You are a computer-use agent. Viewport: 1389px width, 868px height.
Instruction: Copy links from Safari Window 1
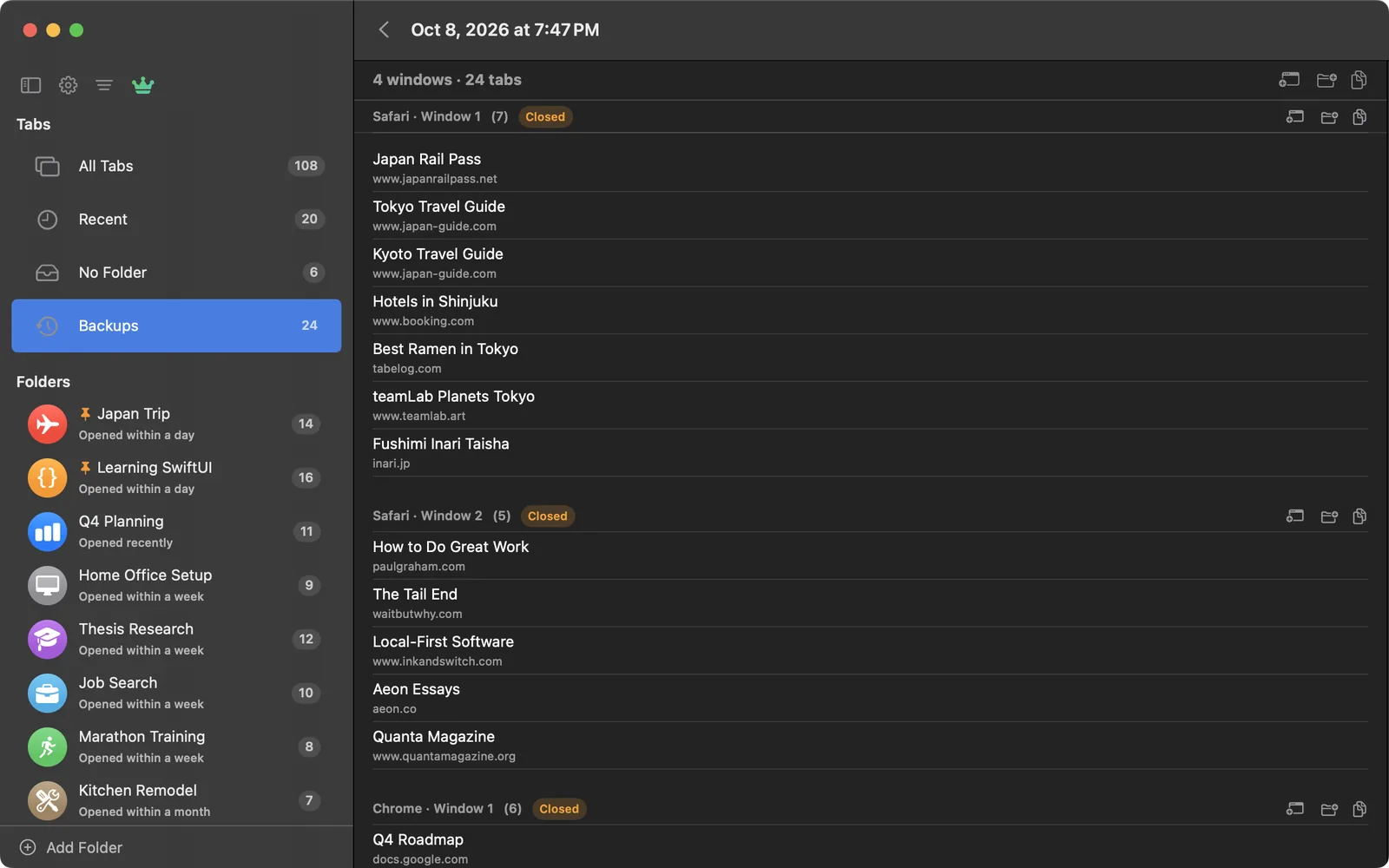coord(1359,116)
